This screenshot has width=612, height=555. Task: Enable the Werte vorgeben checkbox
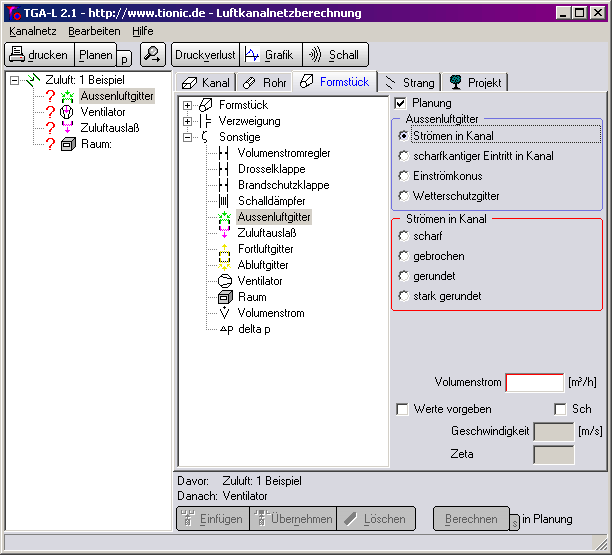click(x=402, y=409)
